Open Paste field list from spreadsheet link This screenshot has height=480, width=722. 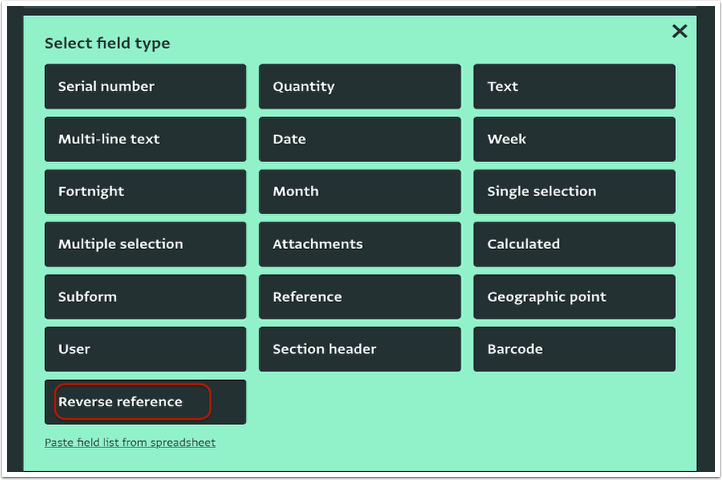point(130,443)
